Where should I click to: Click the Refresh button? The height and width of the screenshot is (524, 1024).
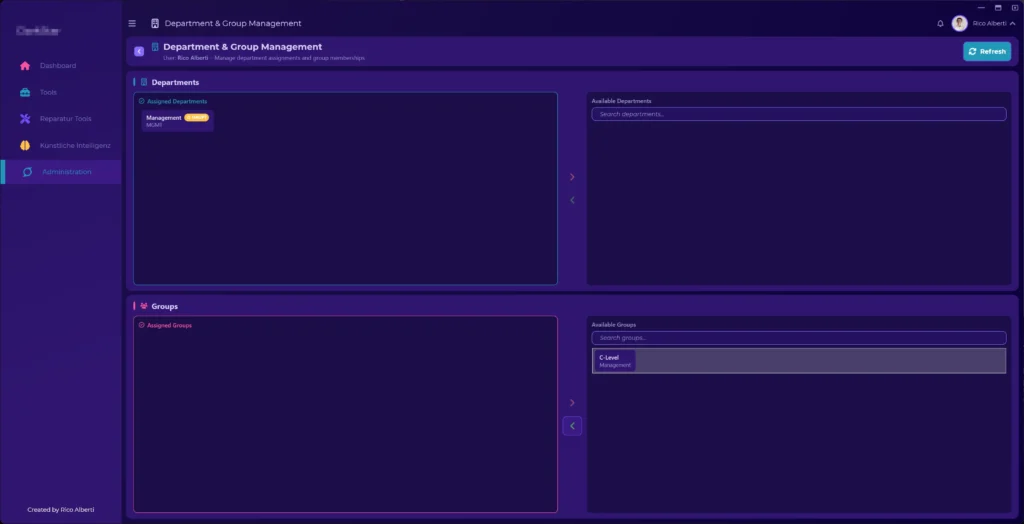[x=987, y=52]
